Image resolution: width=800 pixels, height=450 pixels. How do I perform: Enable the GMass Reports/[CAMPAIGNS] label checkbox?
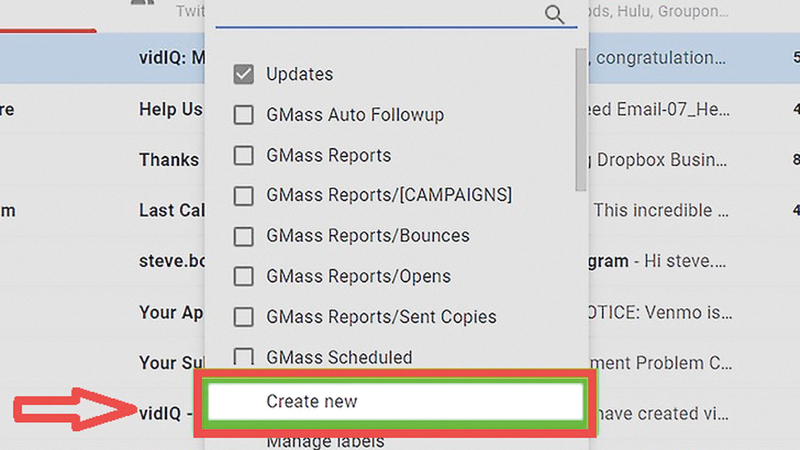[x=243, y=196]
